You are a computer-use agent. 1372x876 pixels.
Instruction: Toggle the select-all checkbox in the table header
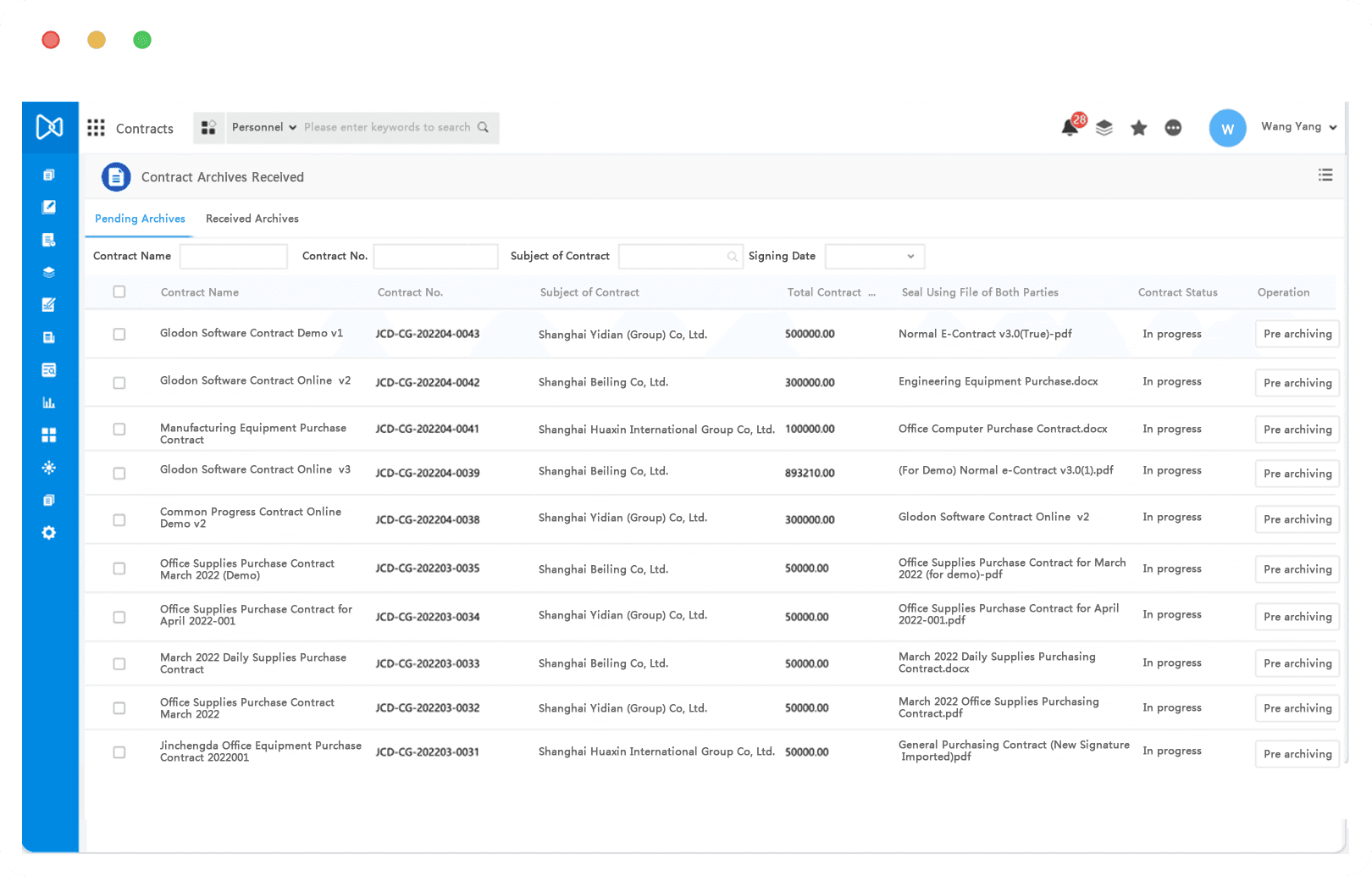(119, 291)
